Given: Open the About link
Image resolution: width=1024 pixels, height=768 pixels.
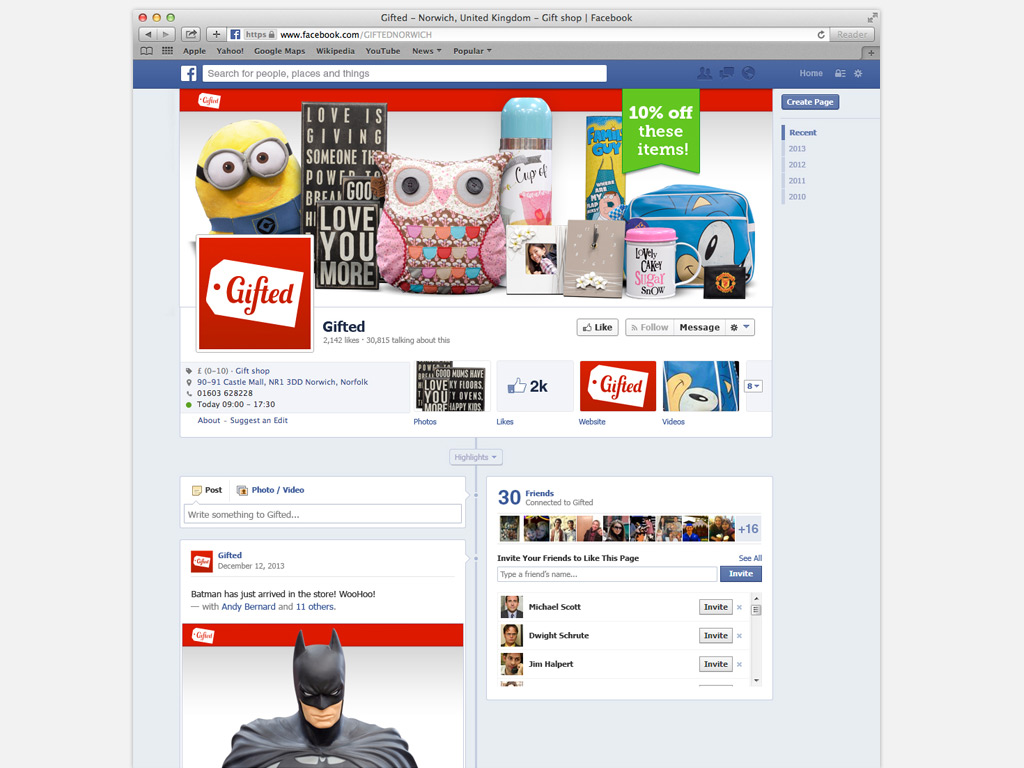Looking at the screenshot, I should (209, 421).
